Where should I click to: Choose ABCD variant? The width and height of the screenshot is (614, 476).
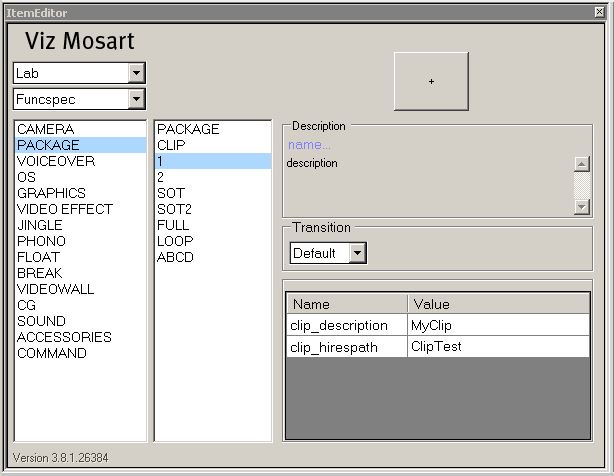click(x=175, y=257)
